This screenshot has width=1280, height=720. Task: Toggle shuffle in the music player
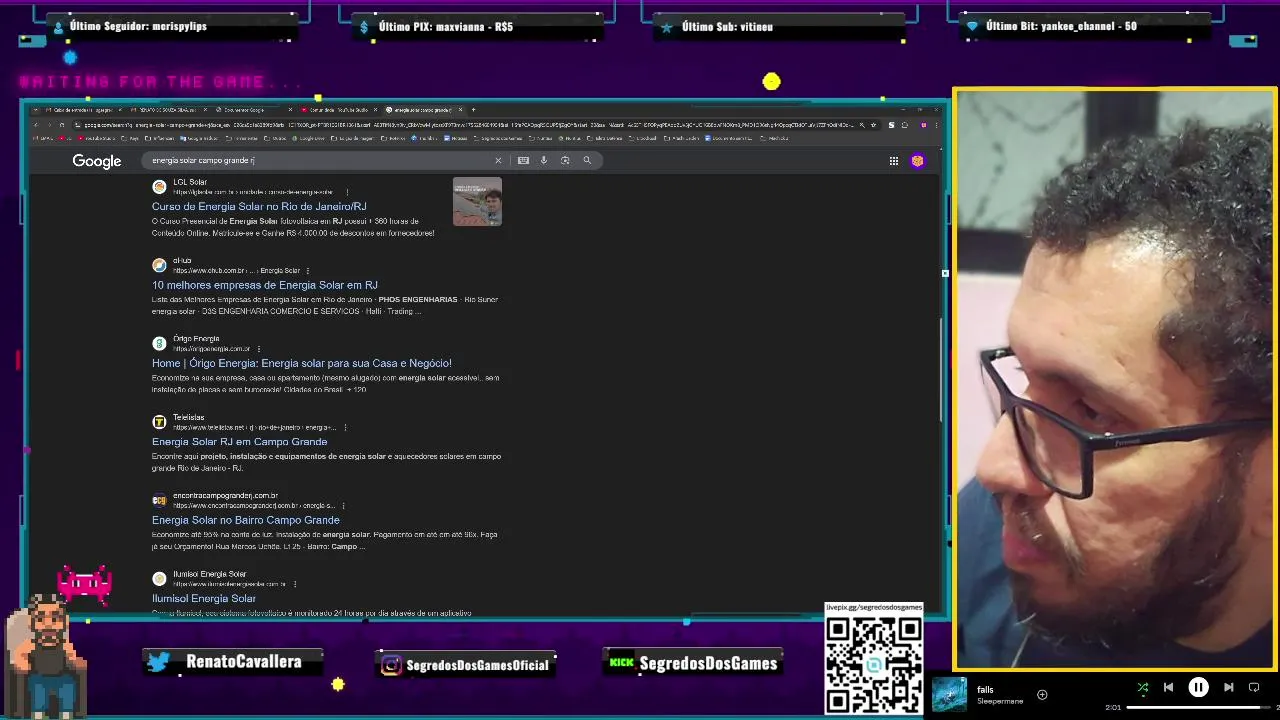1143,687
